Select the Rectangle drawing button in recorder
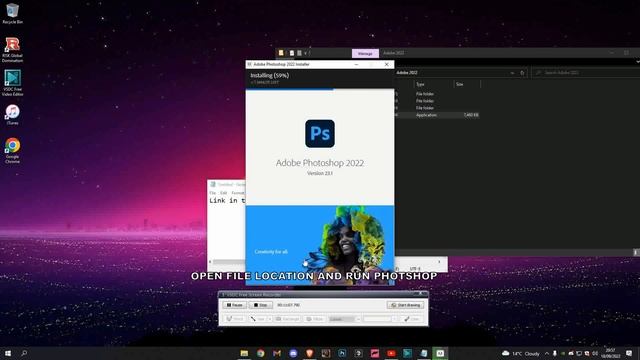 click(287, 319)
